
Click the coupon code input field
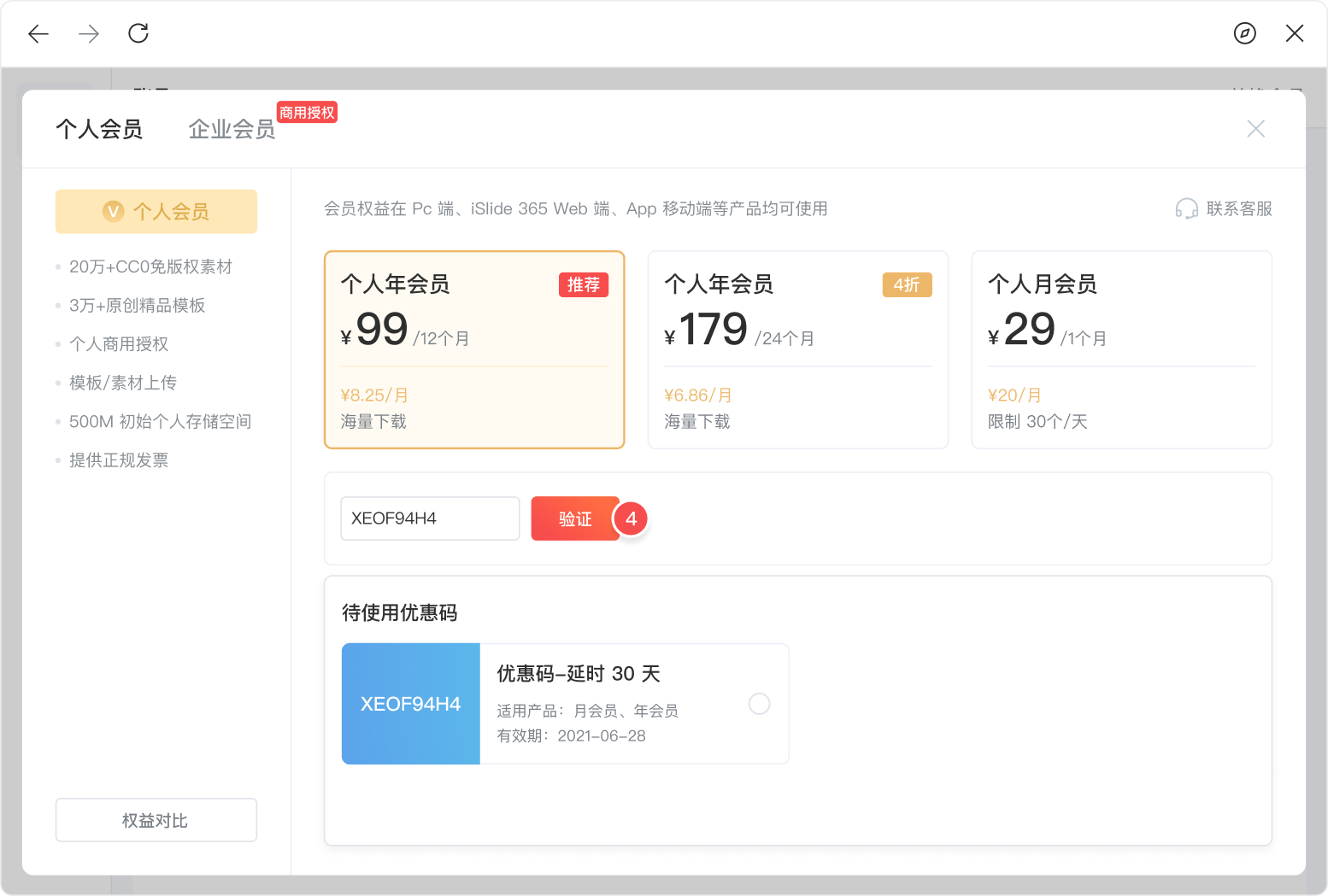coord(430,518)
